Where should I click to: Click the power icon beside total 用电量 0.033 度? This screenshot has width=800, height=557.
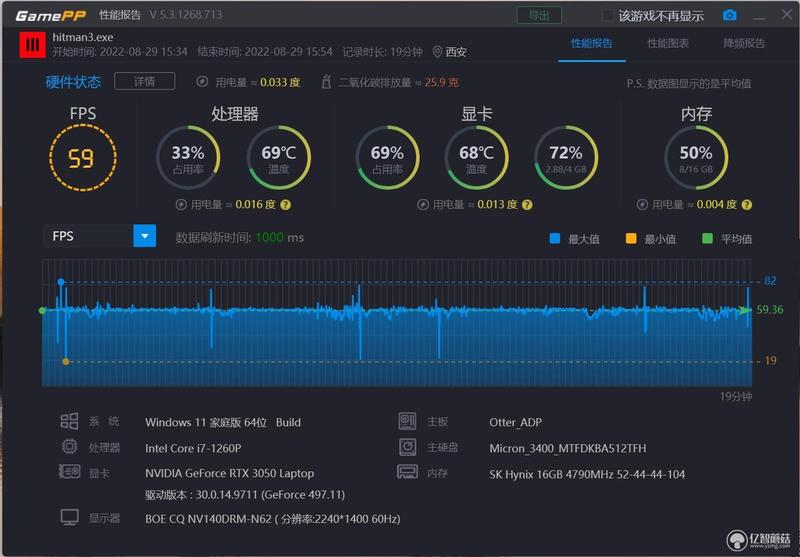(x=202, y=82)
